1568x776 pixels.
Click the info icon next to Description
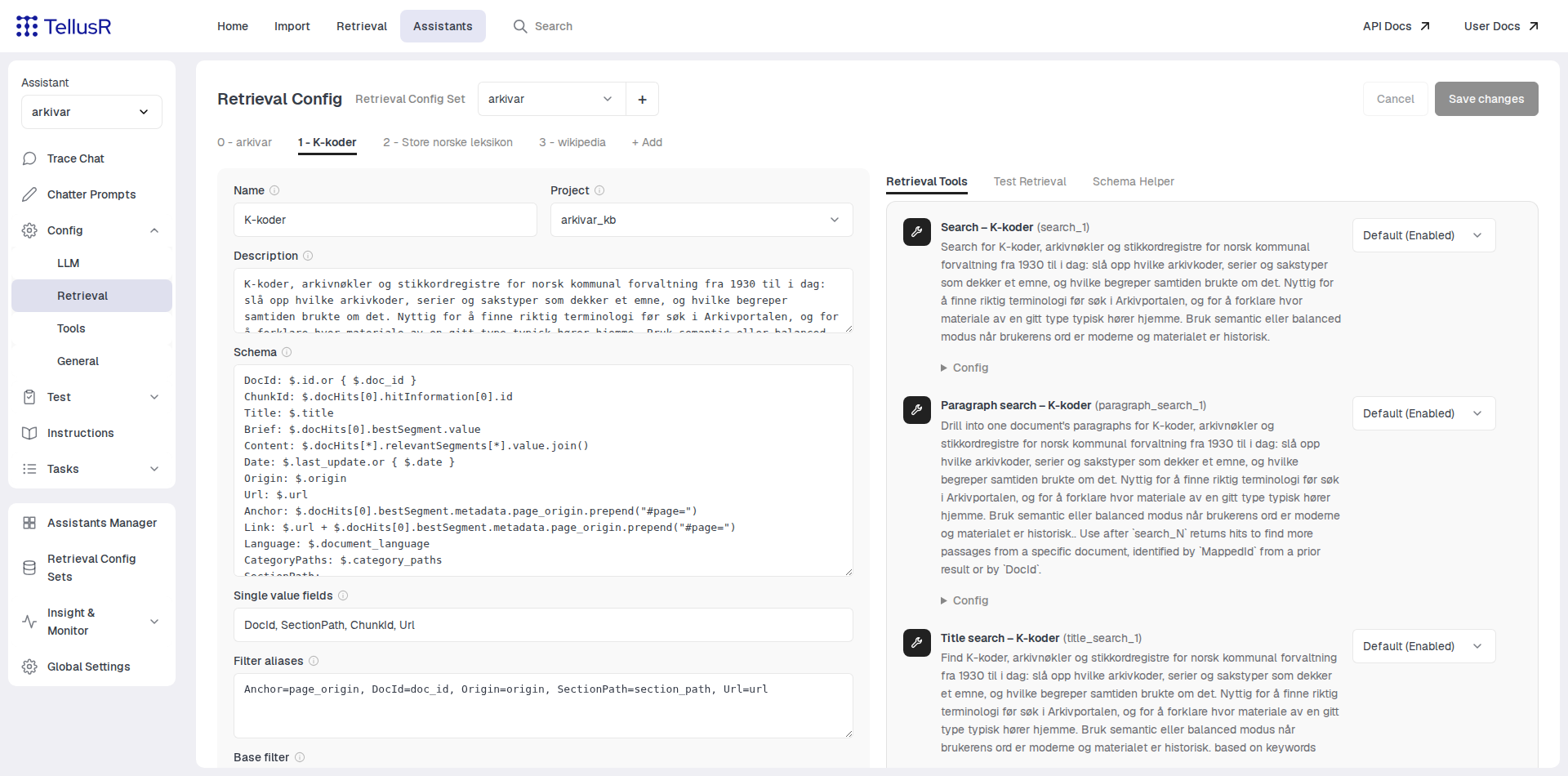tap(308, 256)
